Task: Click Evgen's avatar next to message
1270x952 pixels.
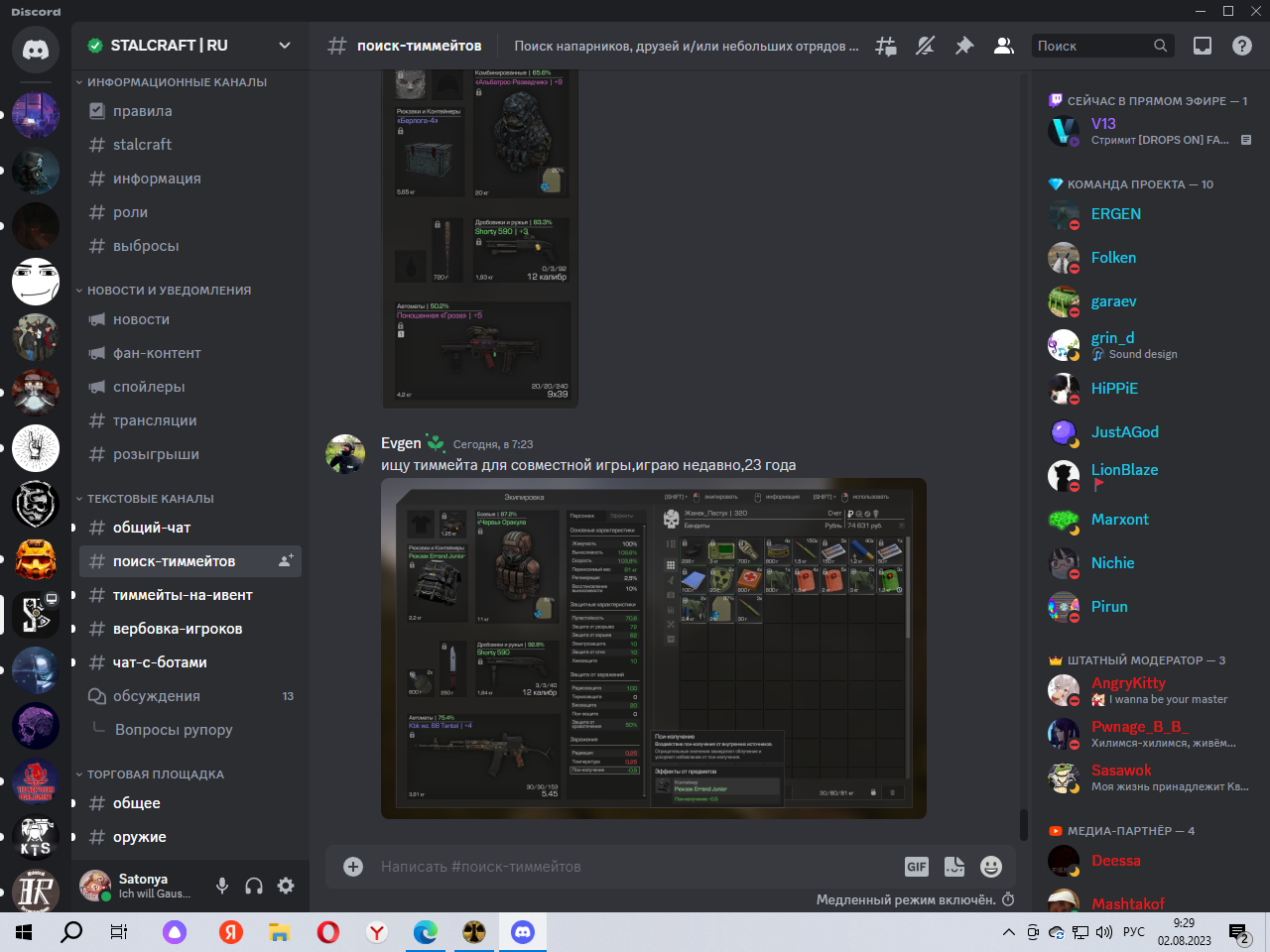Action: coord(345,454)
